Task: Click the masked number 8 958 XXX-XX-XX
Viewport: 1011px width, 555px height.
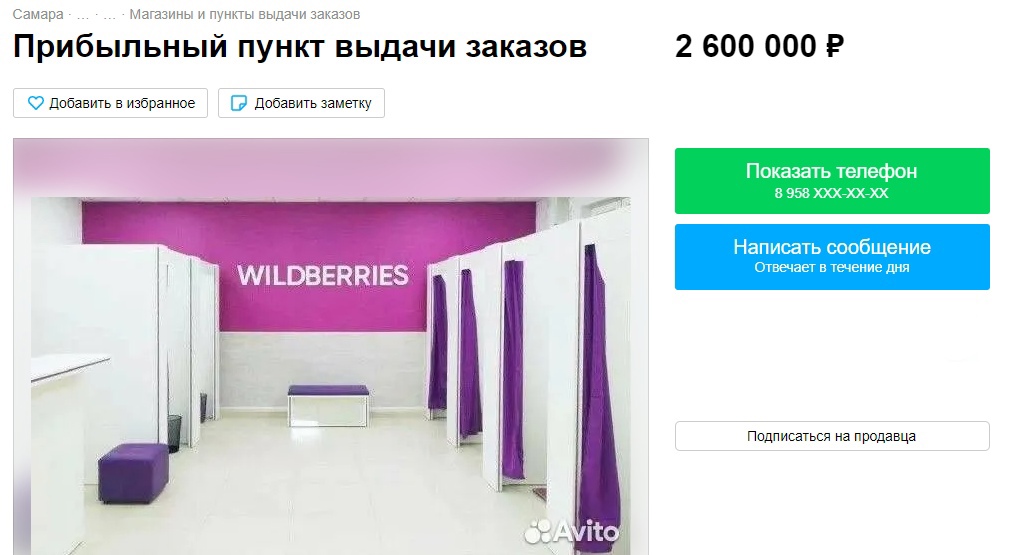Action: (x=832, y=193)
